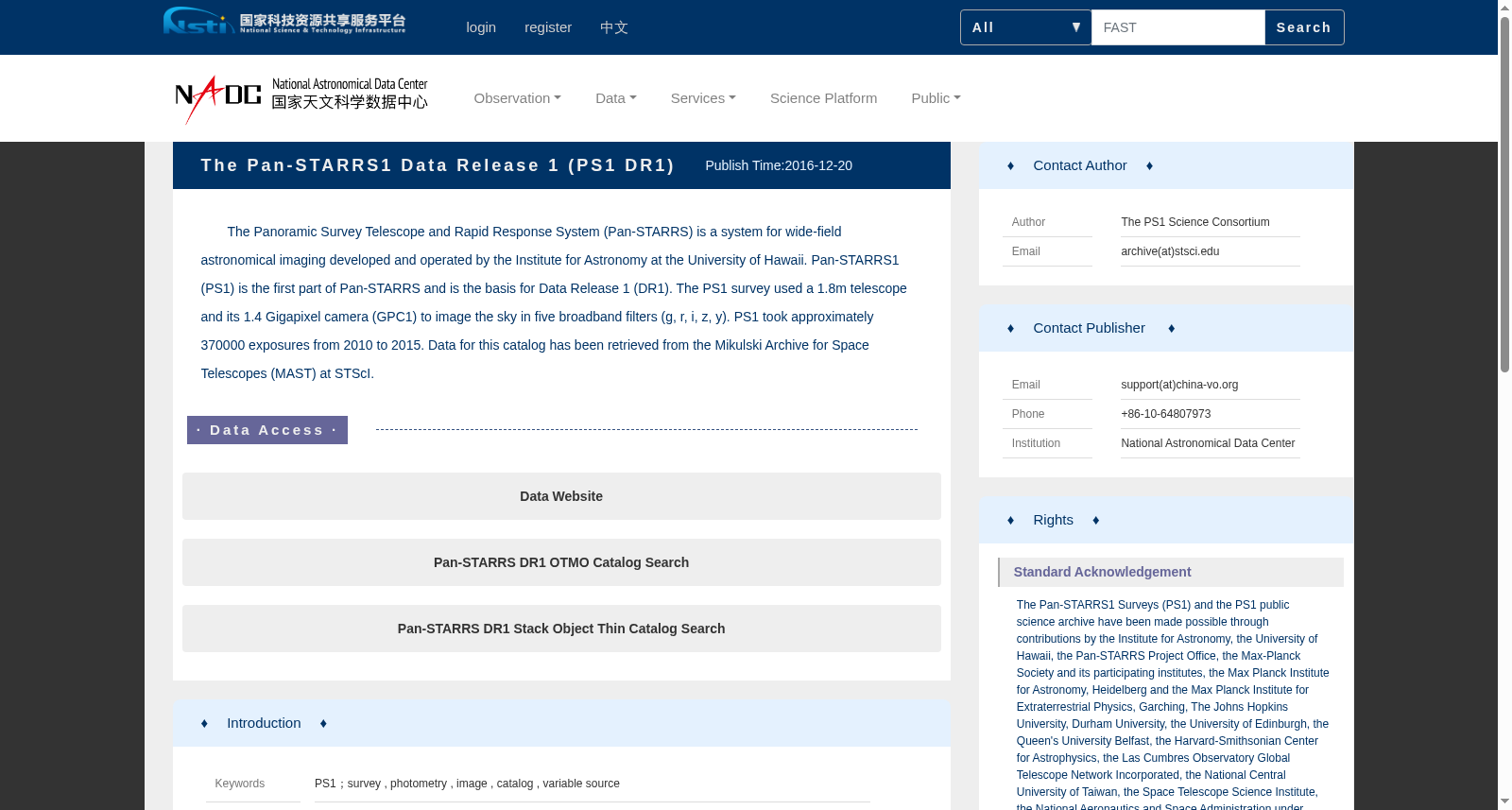1512x810 pixels.
Task: Switch language to 中文
Action: [x=614, y=27]
